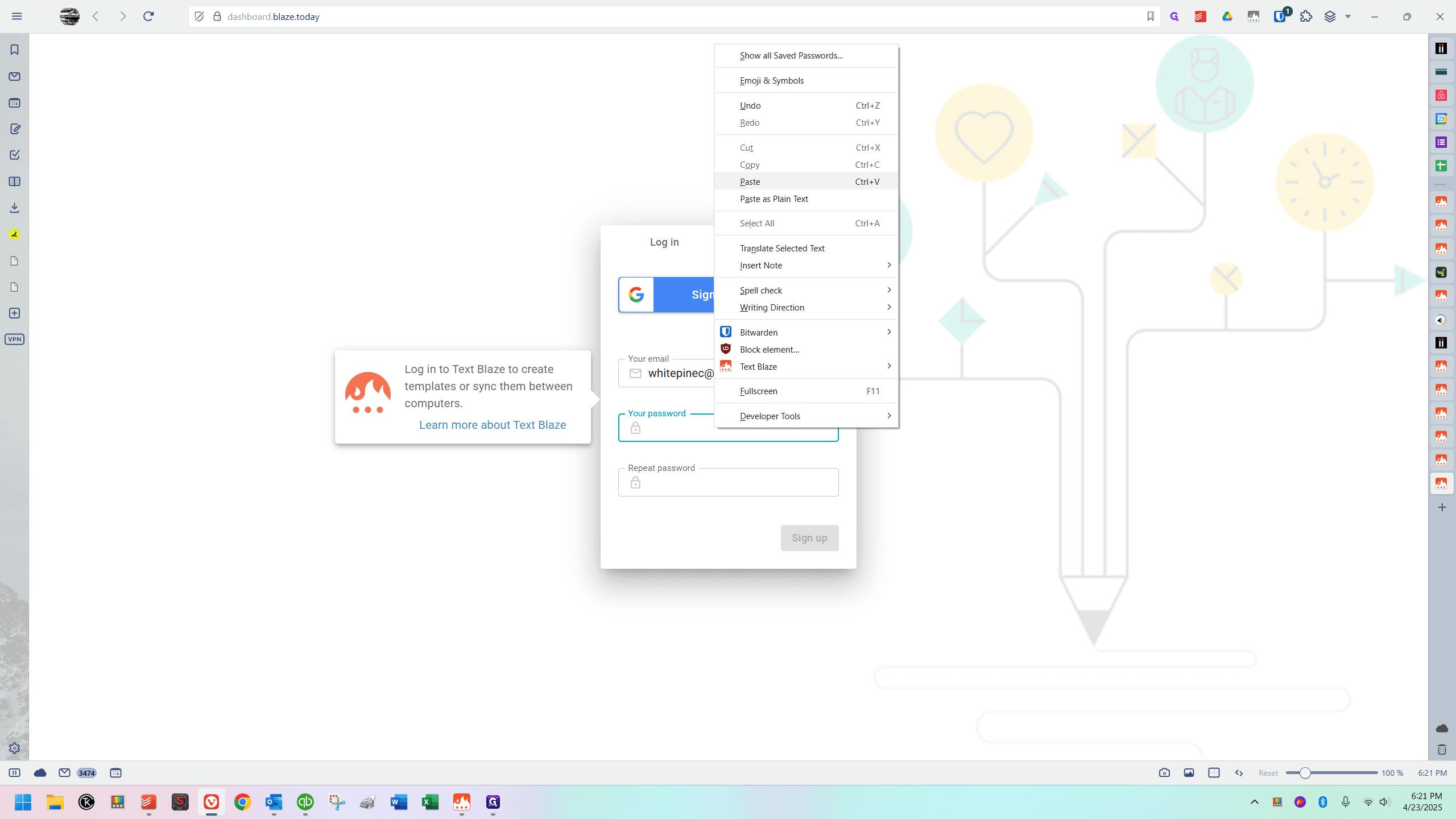The image size is (1456, 819).
Task: Select Show all Saved Passwords
Action: click(x=806, y=55)
